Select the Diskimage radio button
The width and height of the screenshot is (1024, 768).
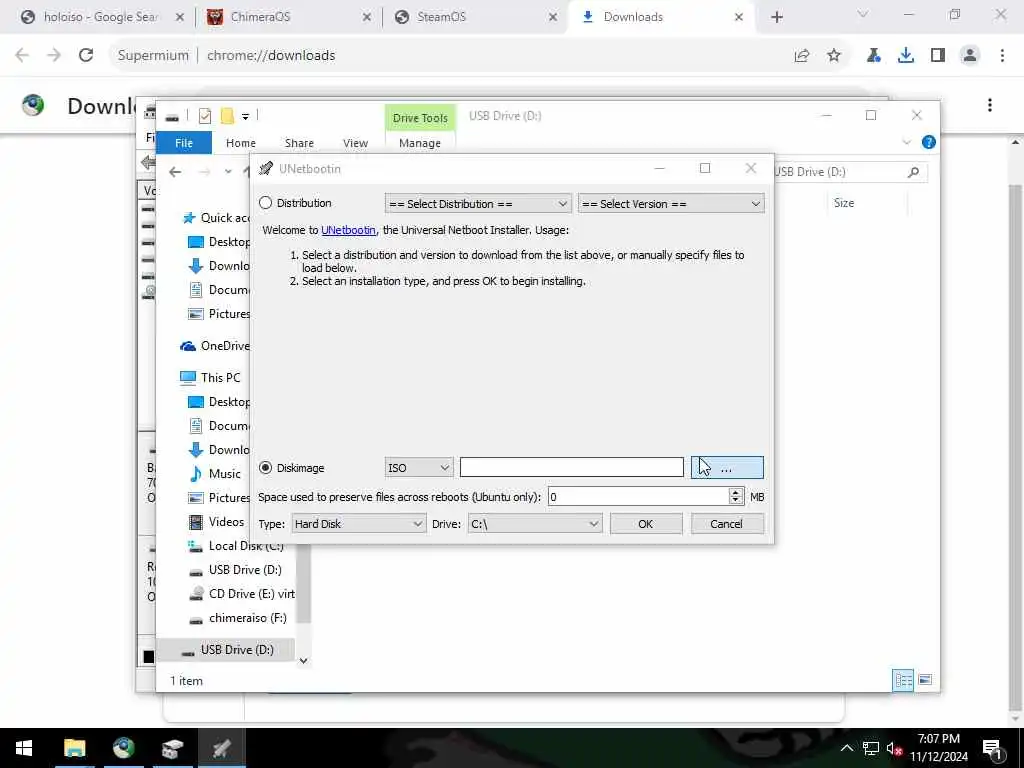[x=265, y=468]
